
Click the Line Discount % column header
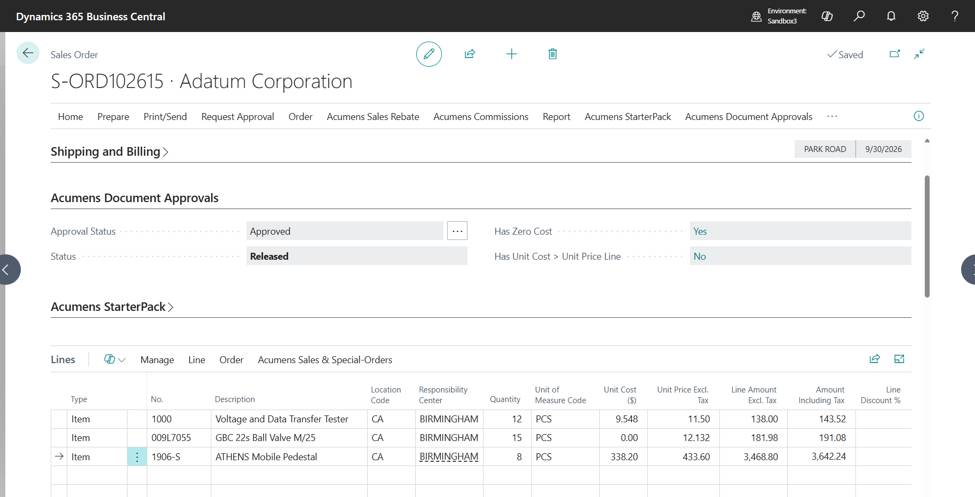pyautogui.click(x=880, y=395)
